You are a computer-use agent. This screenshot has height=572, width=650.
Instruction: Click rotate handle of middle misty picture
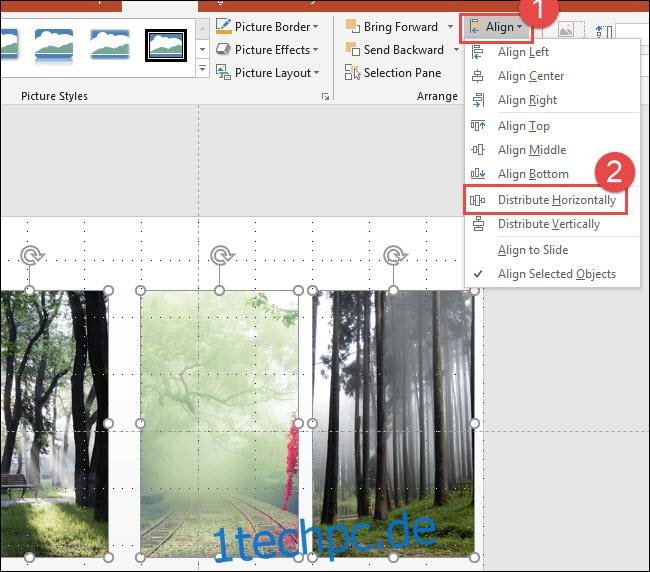[x=222, y=255]
